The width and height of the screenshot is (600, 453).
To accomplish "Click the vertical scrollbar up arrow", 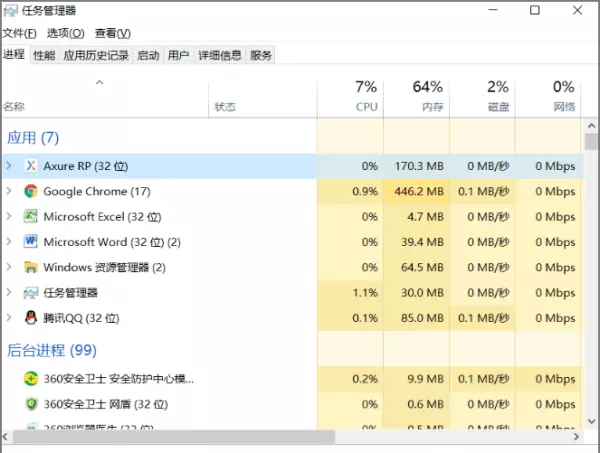I will tap(592, 125).
